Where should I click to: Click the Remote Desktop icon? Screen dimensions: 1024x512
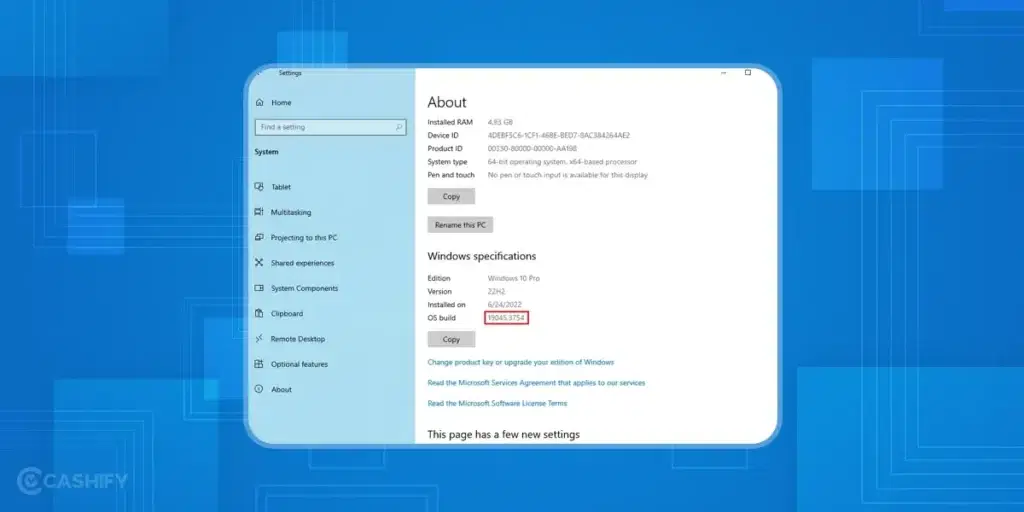(x=259, y=339)
